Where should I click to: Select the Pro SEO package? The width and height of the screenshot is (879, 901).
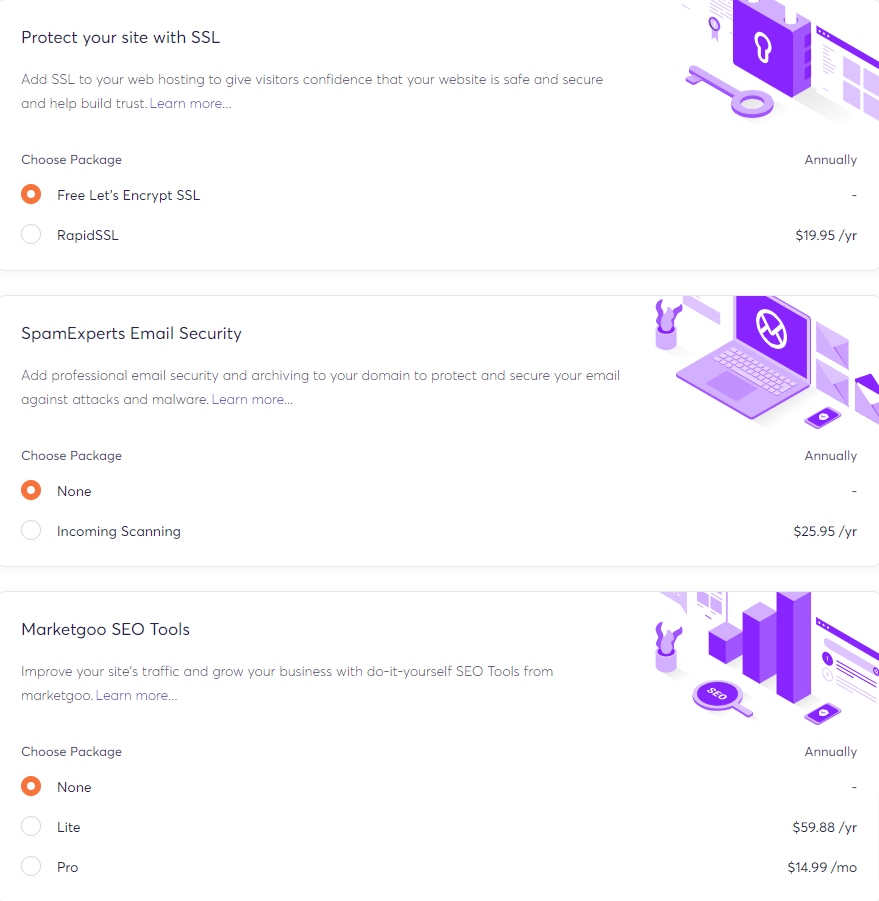point(30,866)
